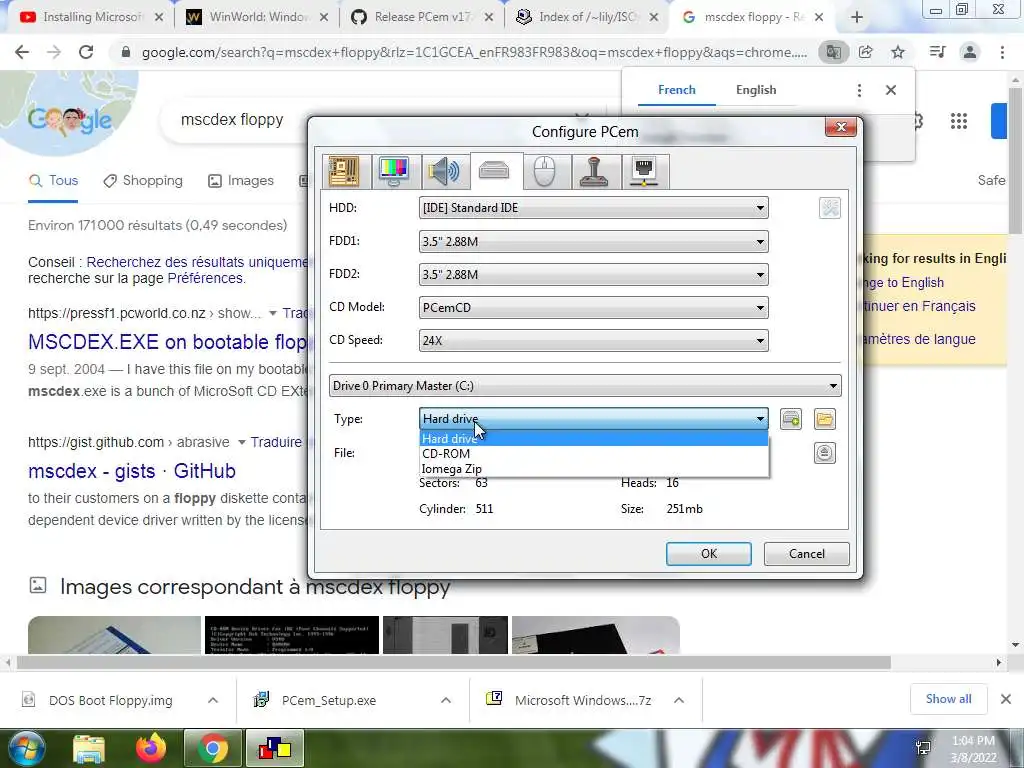Choose Iomega Zip in the Type list

pos(594,468)
